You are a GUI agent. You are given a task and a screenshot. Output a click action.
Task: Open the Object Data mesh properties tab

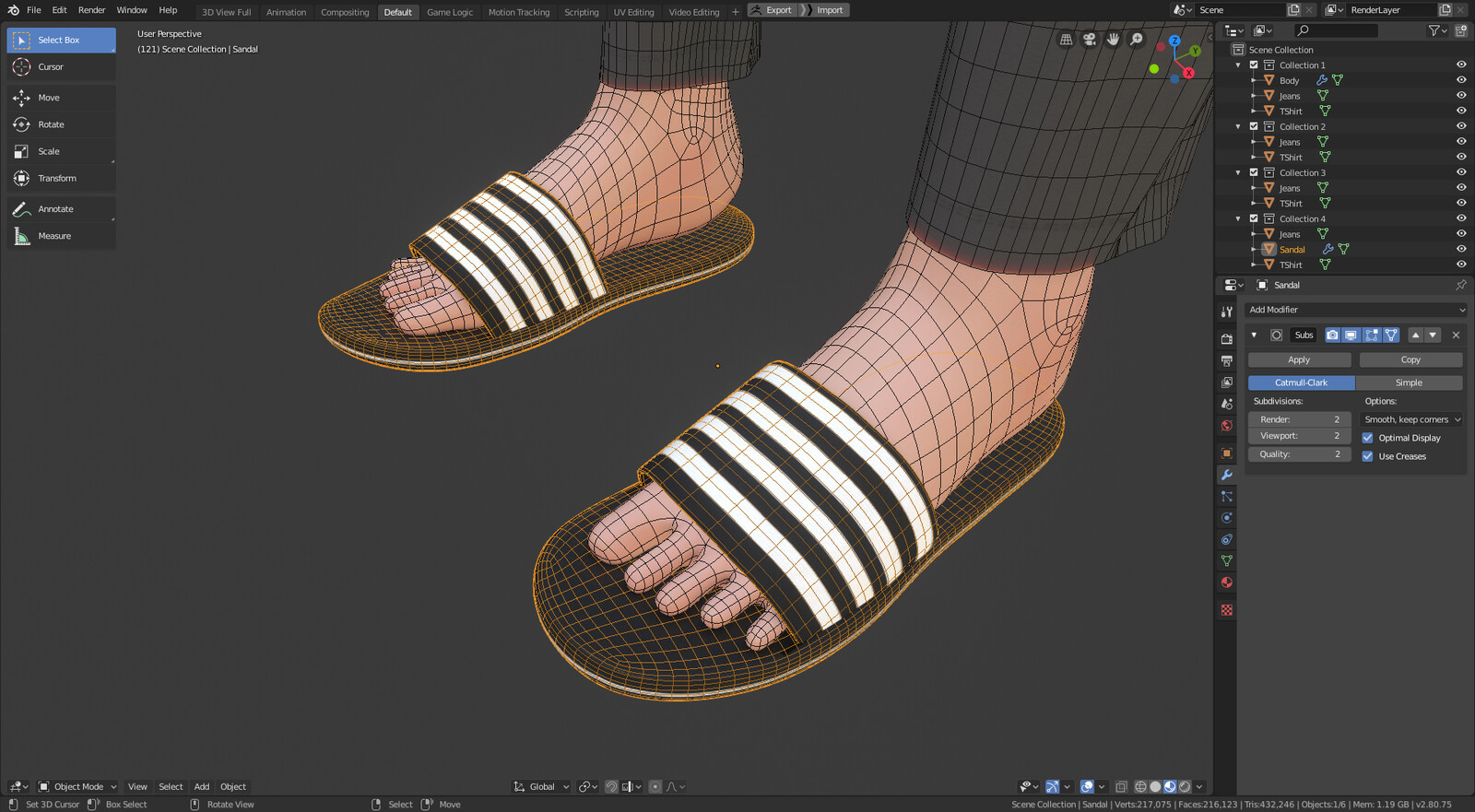[x=1226, y=560]
